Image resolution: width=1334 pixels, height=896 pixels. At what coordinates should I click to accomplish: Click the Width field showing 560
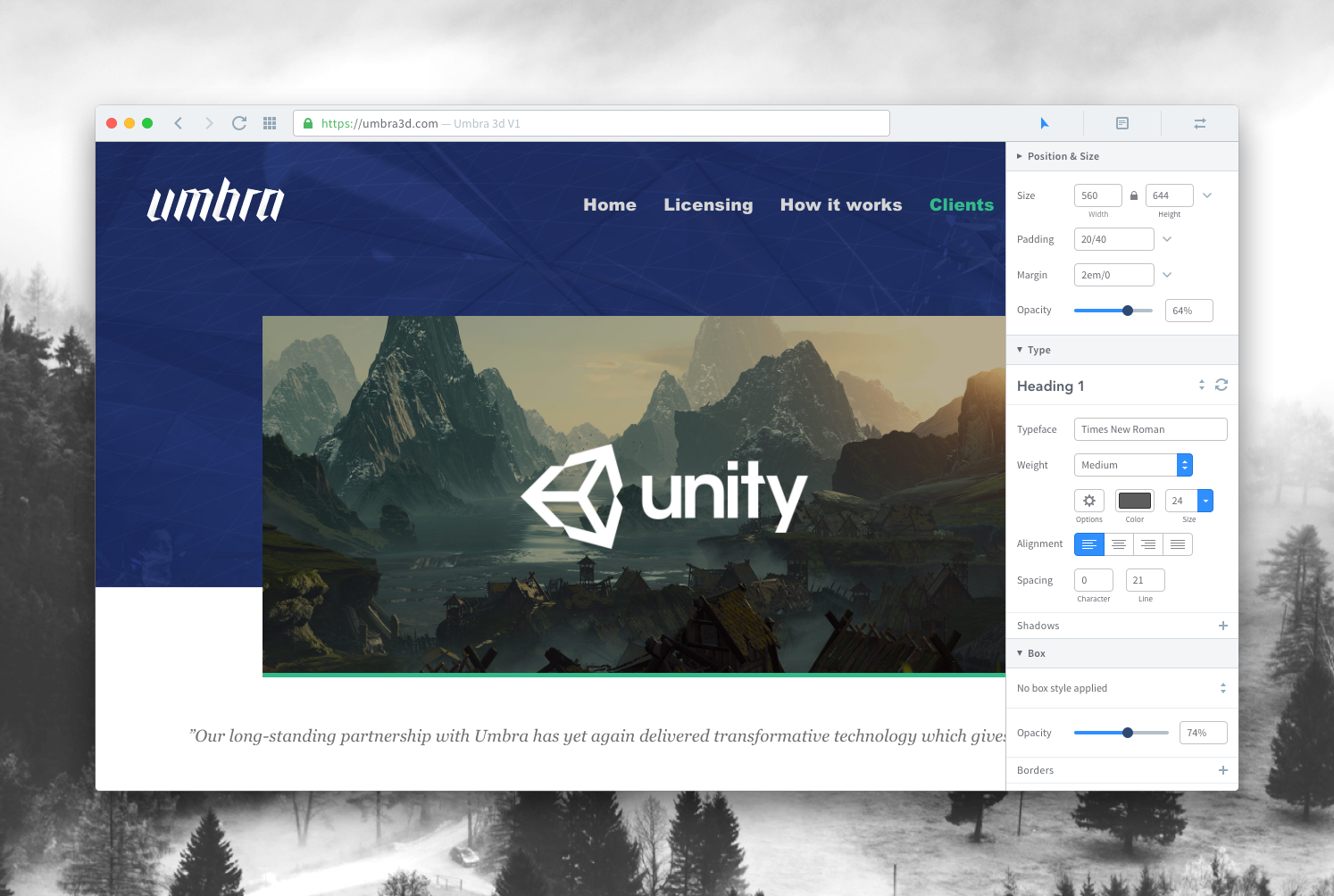1098,195
